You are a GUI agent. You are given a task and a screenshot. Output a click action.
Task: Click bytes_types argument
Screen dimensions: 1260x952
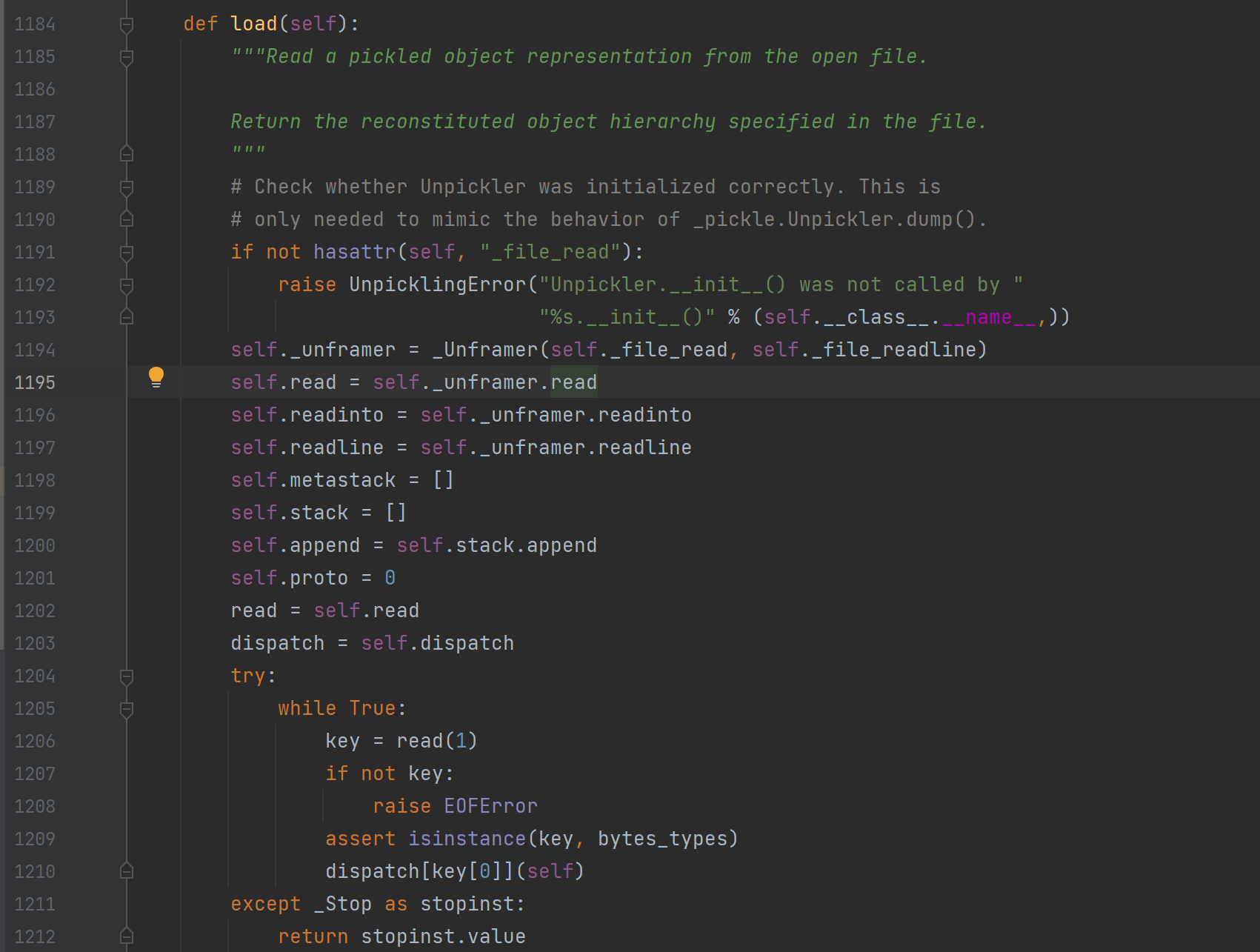[662, 839]
